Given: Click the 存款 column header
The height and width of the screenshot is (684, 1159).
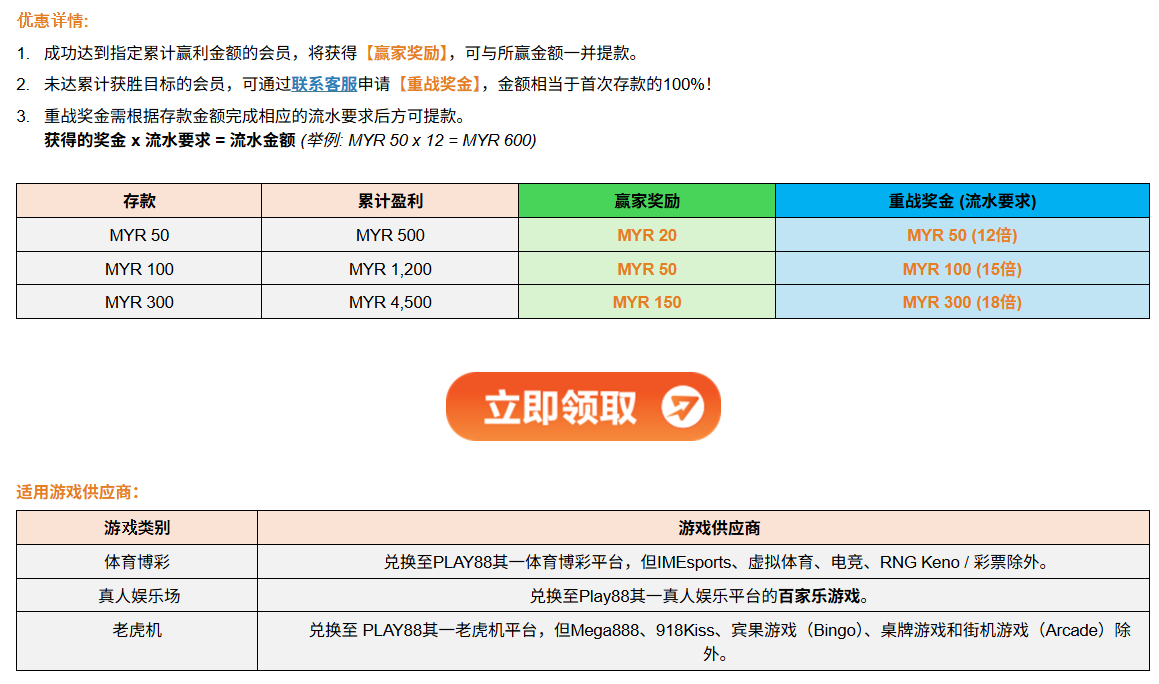Looking at the screenshot, I should pos(139,201).
